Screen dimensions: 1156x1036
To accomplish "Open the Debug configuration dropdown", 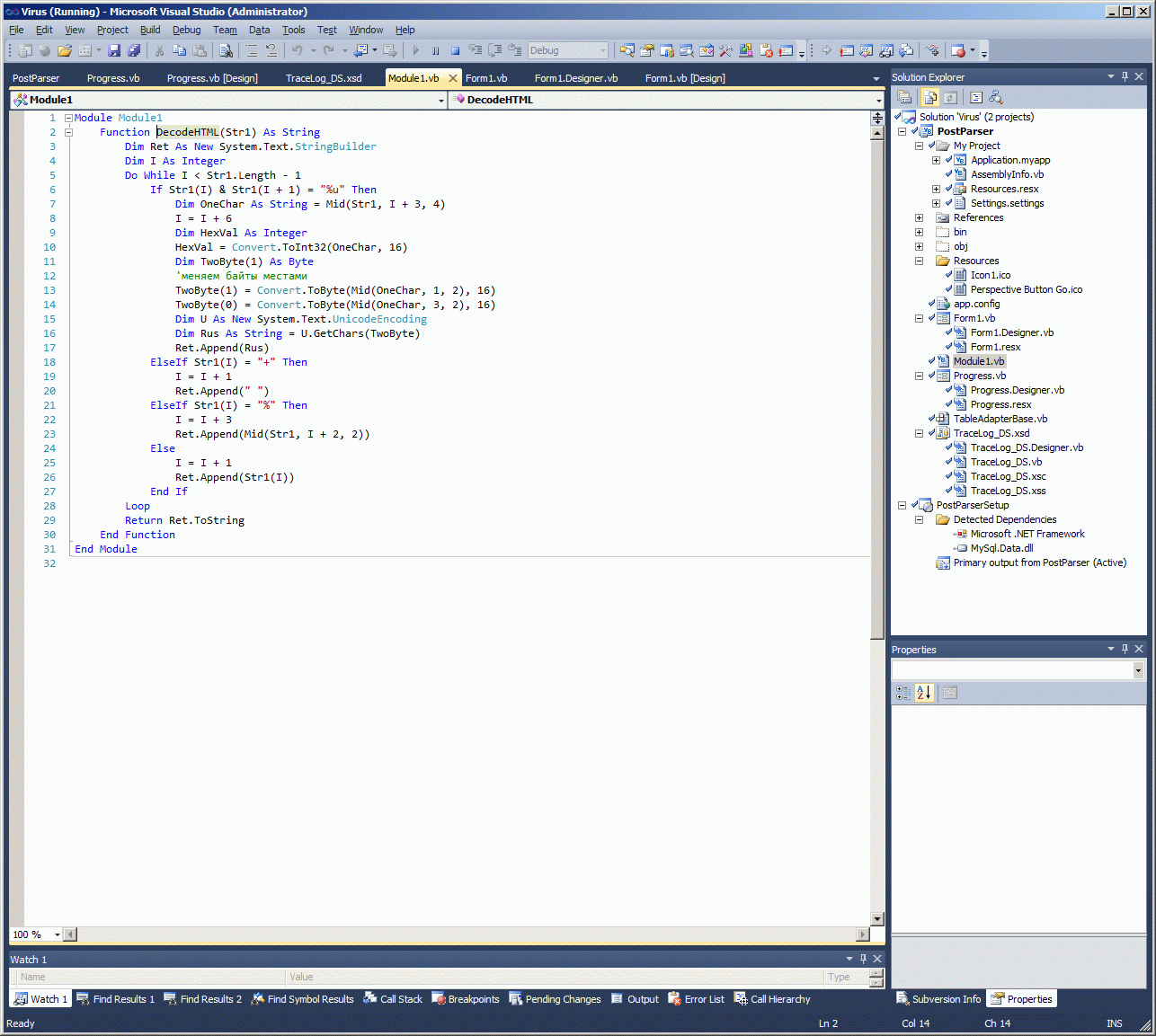I will [568, 51].
